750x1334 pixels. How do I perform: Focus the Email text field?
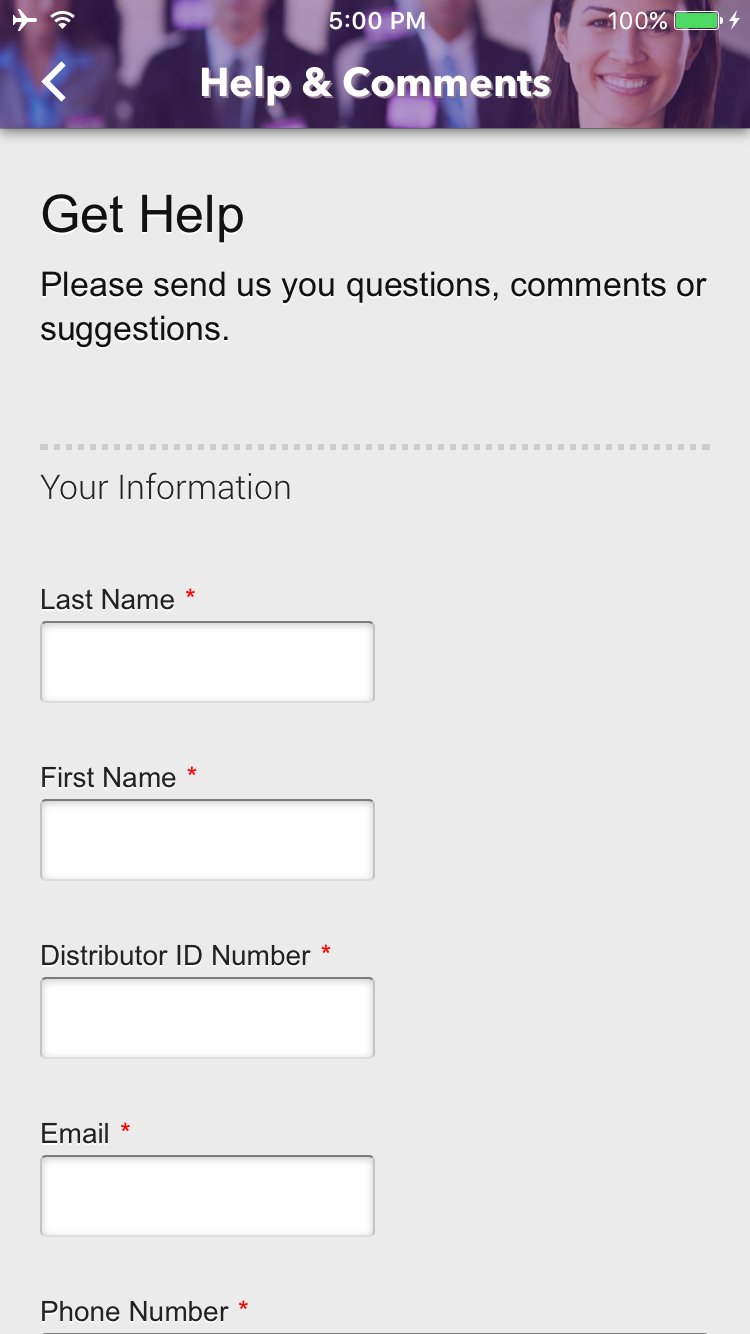pyautogui.click(x=207, y=1195)
